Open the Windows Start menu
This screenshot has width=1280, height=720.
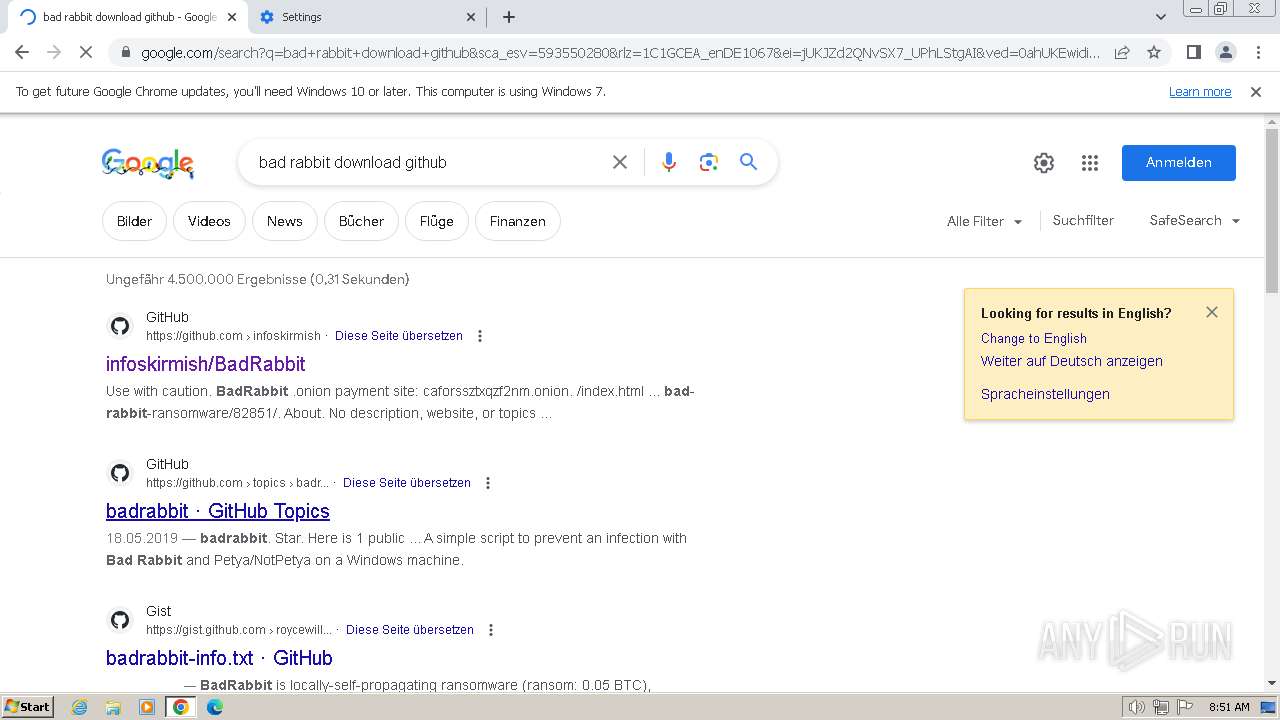point(28,707)
